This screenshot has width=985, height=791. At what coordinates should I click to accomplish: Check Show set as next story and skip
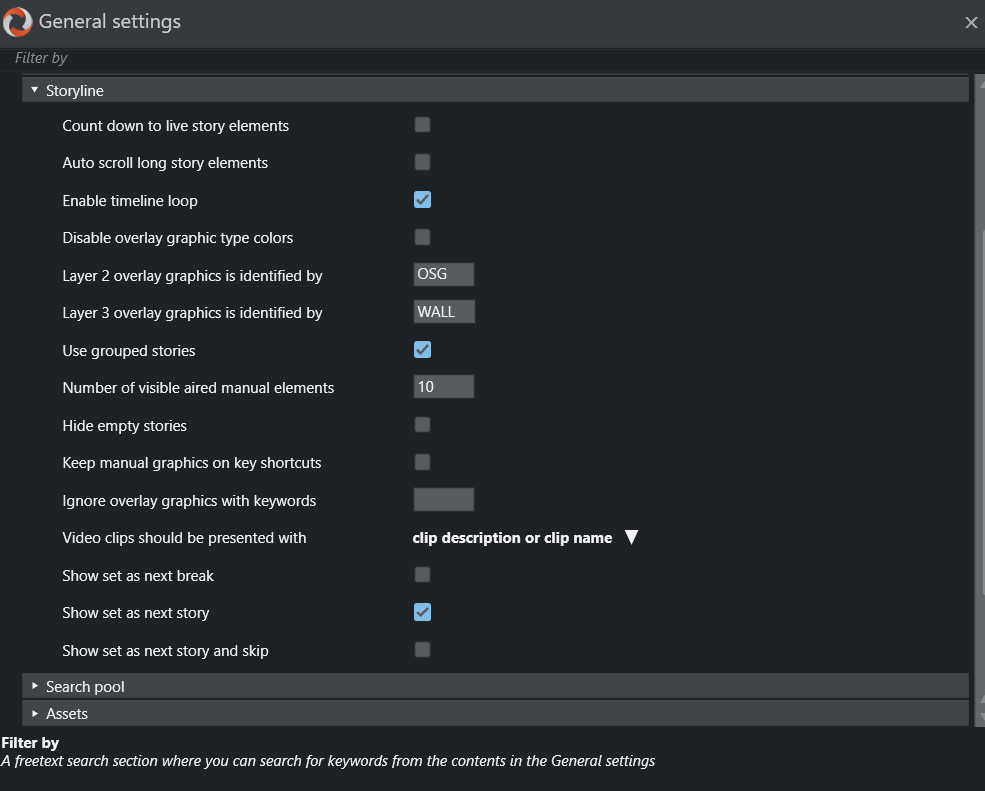[x=422, y=650]
